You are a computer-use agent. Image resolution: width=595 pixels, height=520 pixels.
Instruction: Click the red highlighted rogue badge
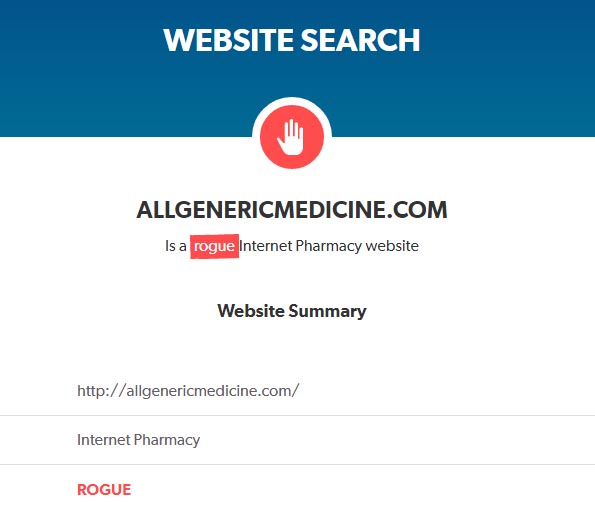(214, 247)
